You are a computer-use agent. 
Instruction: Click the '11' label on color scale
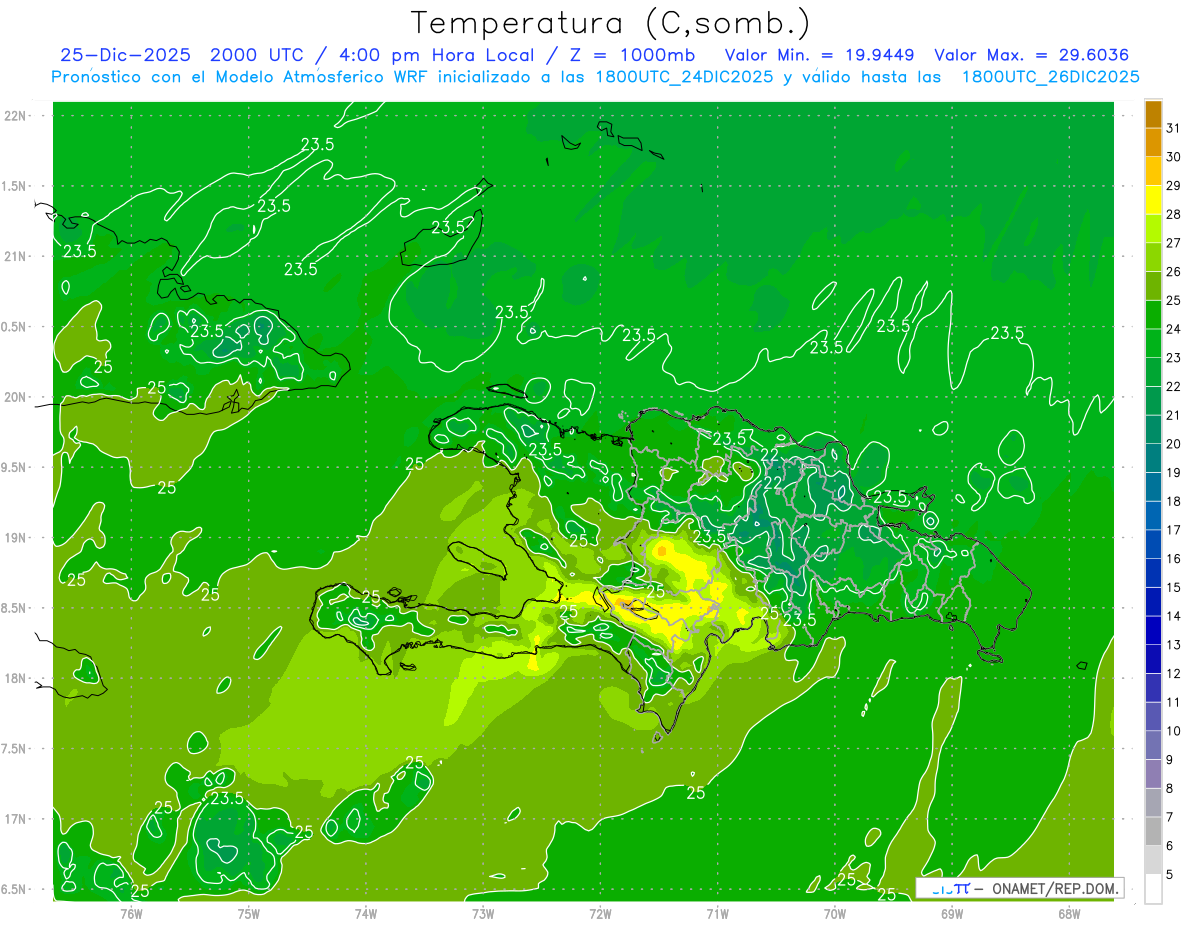pos(1174,703)
